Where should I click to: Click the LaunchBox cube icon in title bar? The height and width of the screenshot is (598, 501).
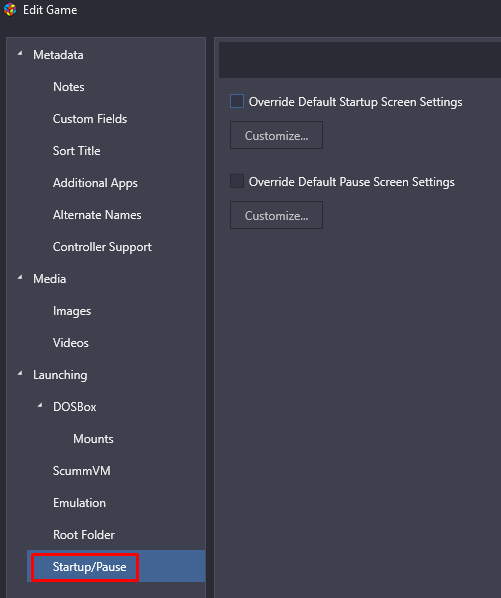pyautogui.click(x=10, y=10)
